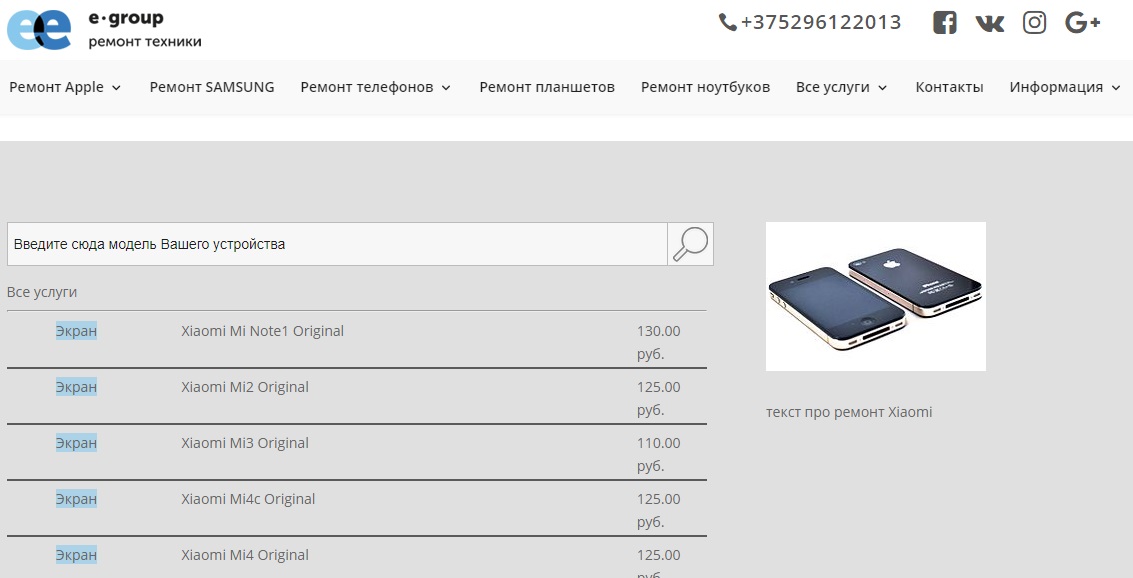Click the e·group site title text
1133x578 pixels.
126,18
